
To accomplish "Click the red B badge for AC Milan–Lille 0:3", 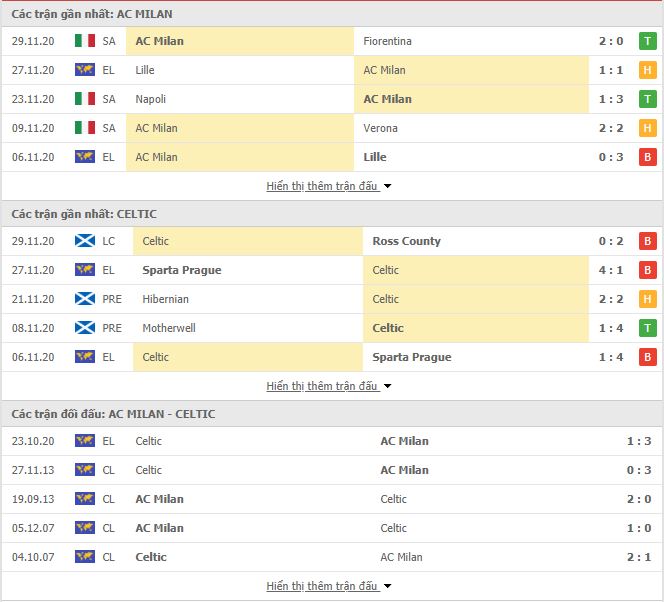I will pos(647,157).
